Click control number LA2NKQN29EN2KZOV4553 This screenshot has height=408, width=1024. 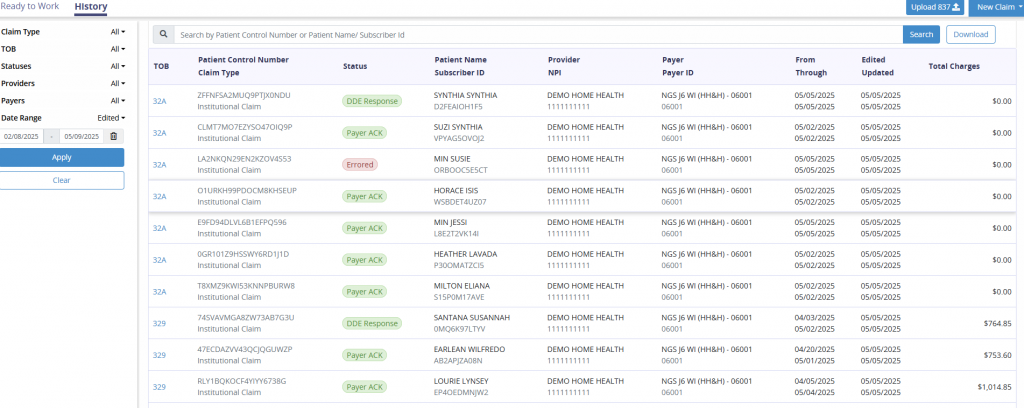[x=244, y=159]
